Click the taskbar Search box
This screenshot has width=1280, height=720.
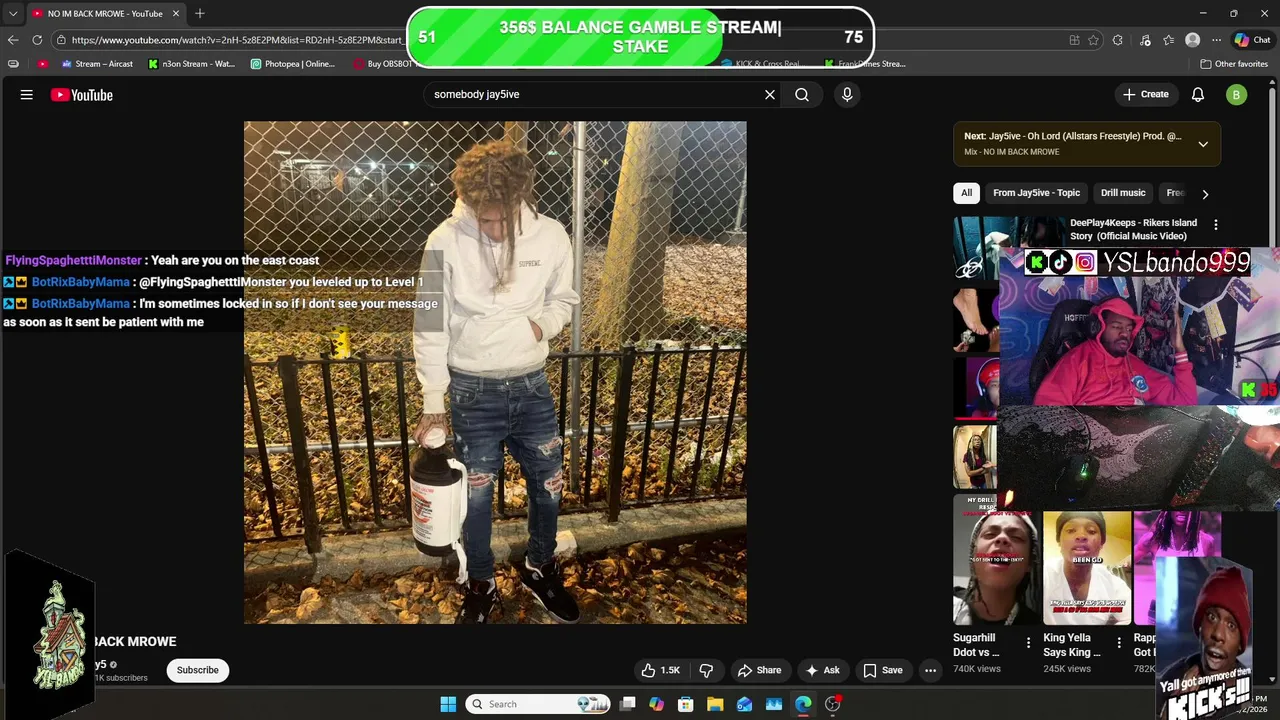[x=540, y=704]
